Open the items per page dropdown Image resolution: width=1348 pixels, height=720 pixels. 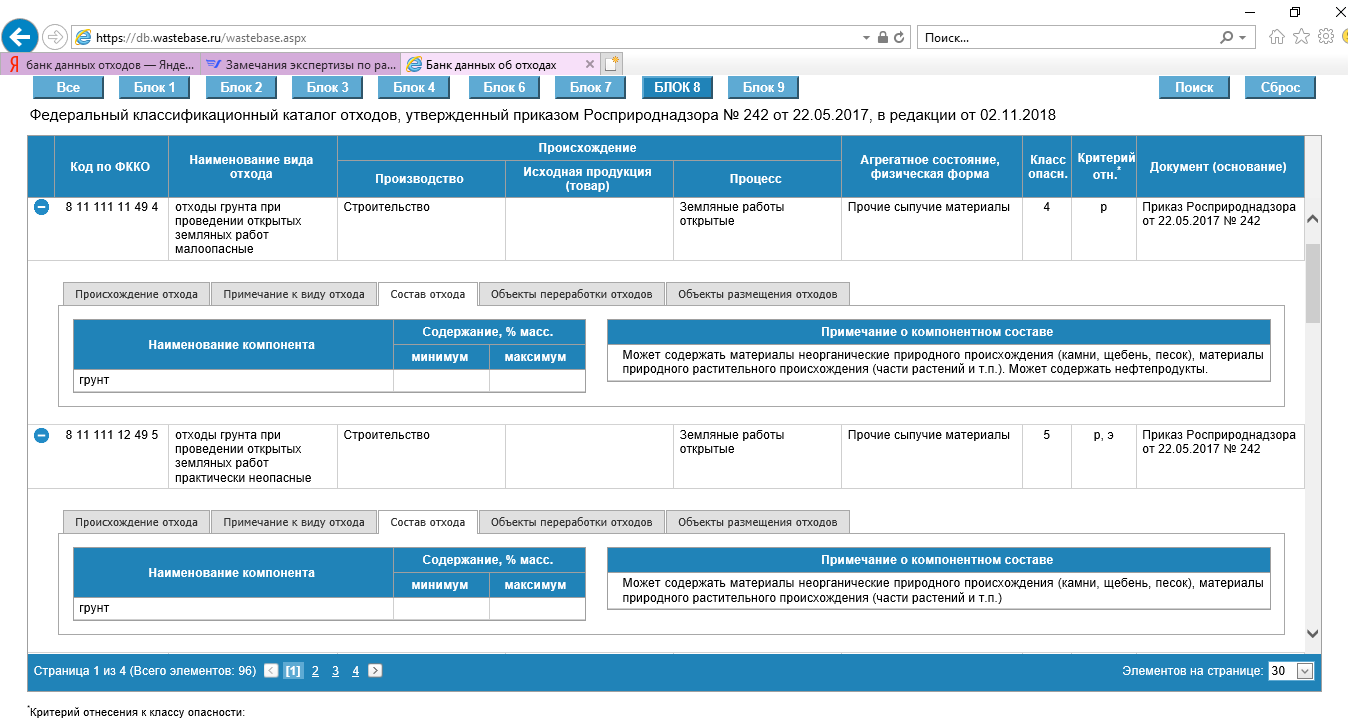(1304, 671)
